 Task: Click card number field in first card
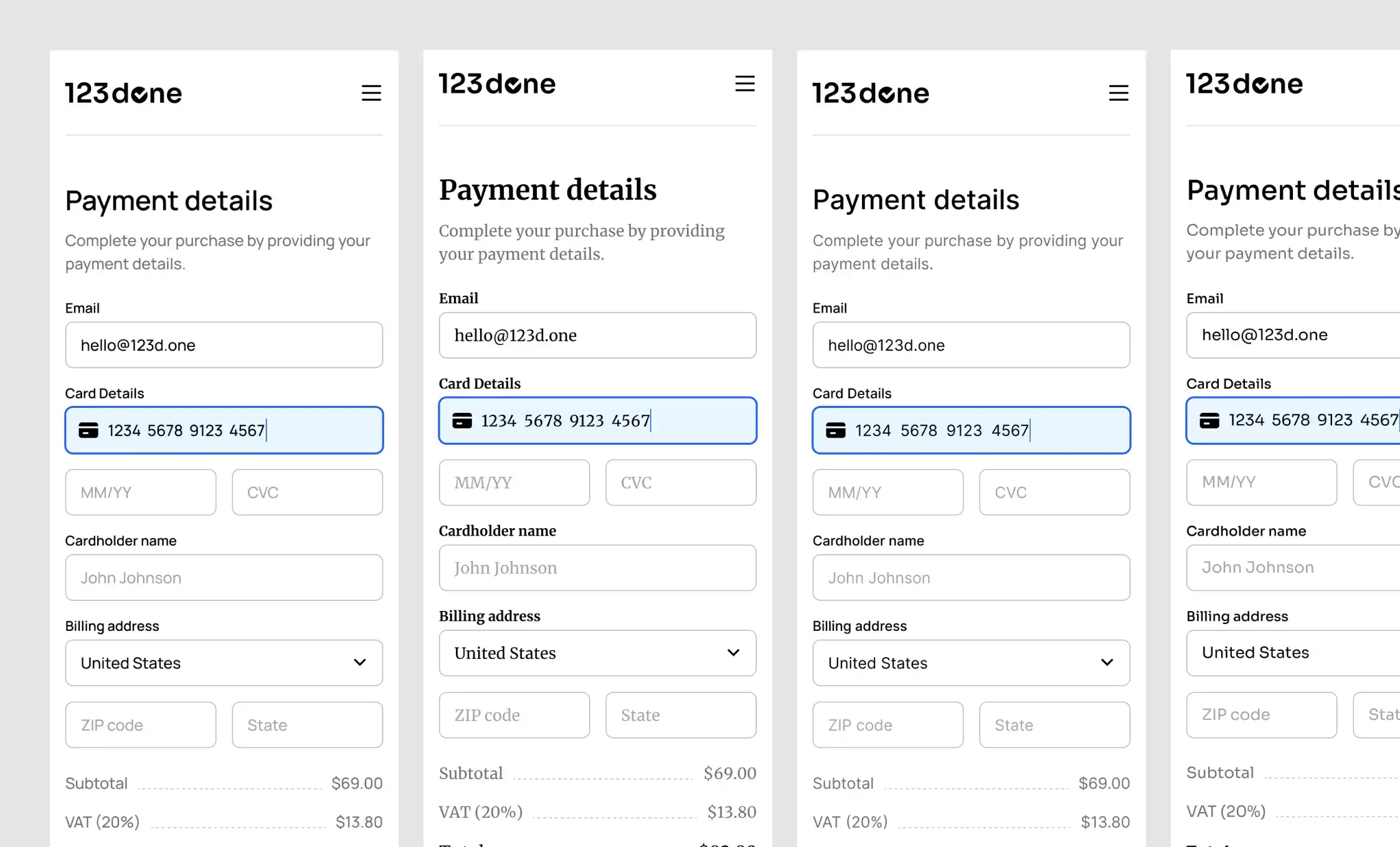pyautogui.click(x=224, y=430)
